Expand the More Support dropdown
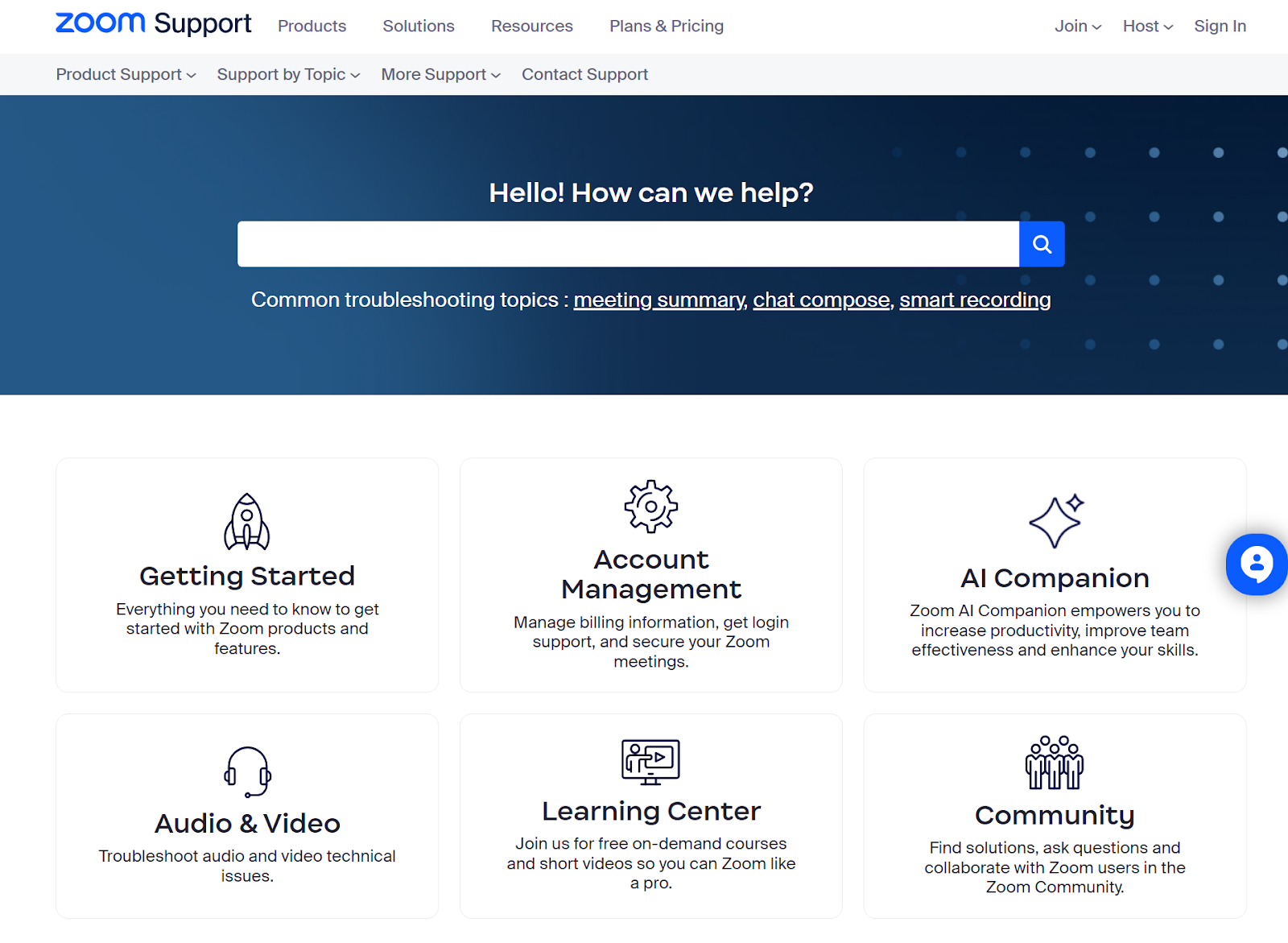The height and width of the screenshot is (943, 1288). point(441,74)
